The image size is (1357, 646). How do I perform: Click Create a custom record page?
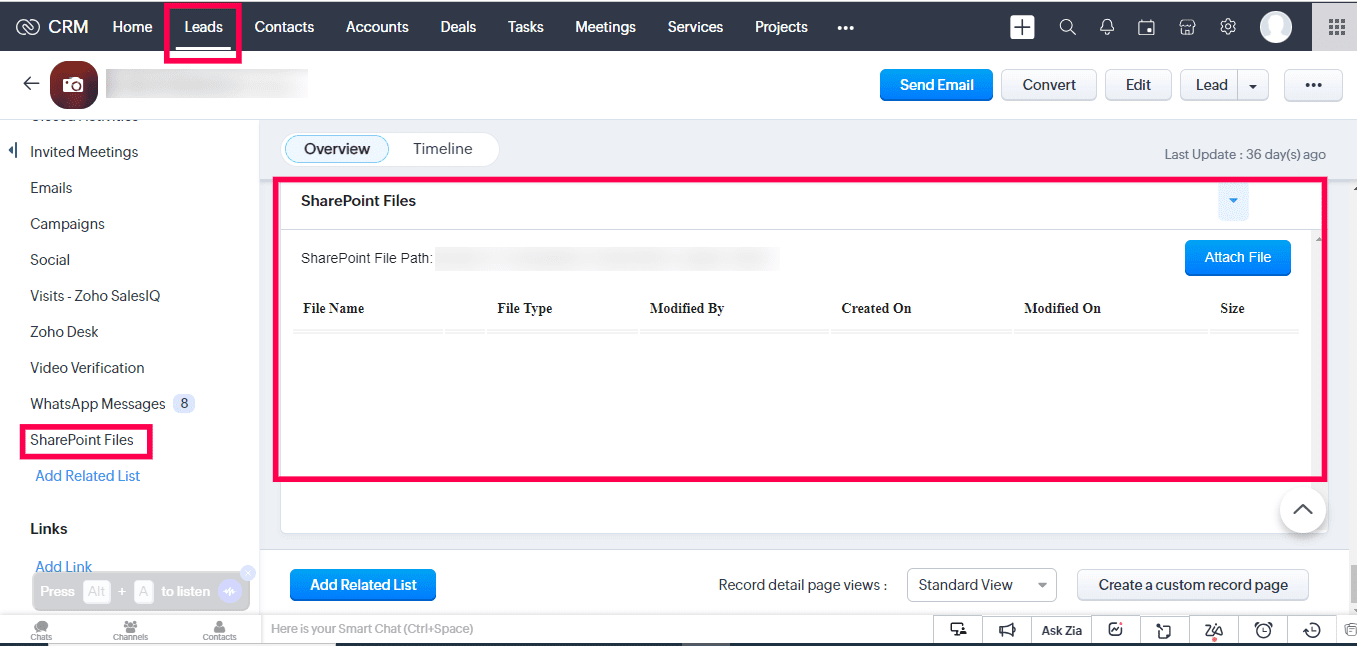pyautogui.click(x=1193, y=585)
